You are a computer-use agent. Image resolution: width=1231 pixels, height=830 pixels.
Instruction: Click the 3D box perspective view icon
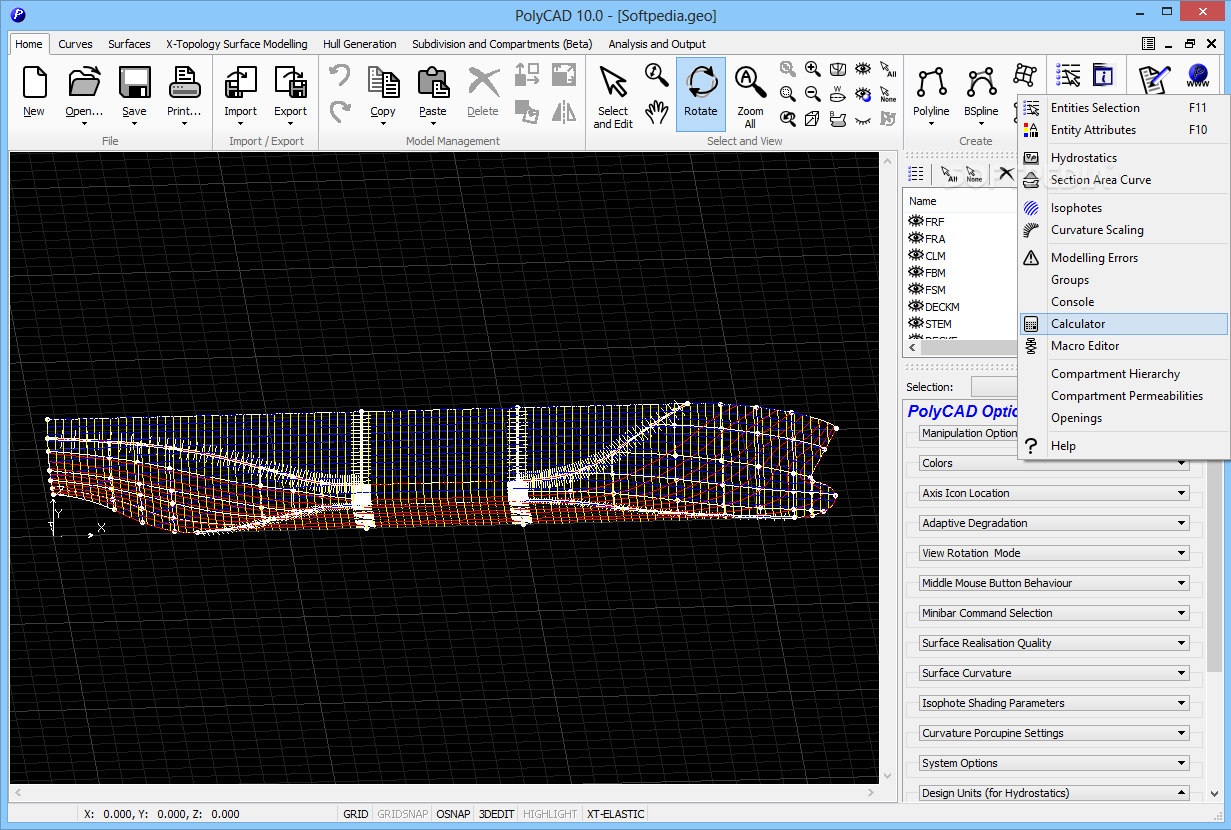point(813,119)
